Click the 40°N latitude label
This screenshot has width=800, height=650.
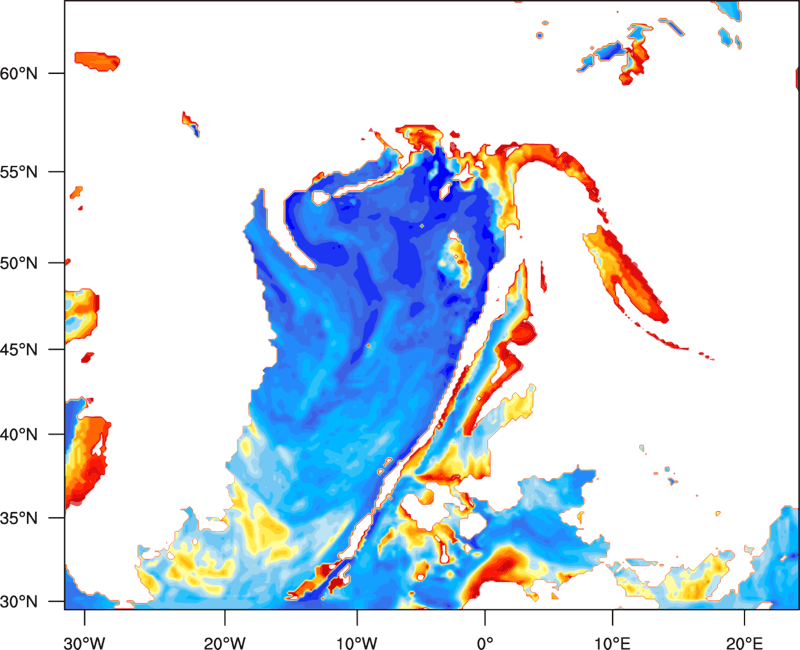19,435
